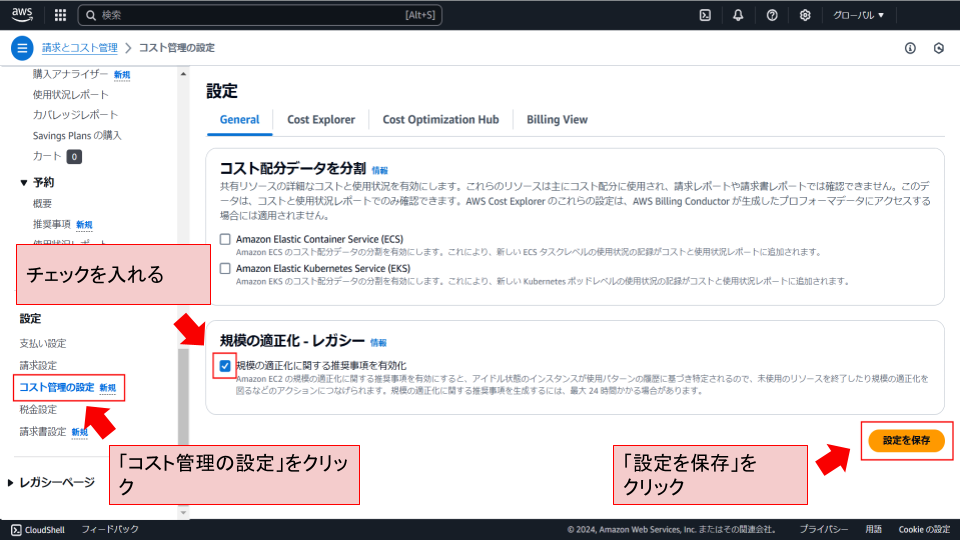The width and height of the screenshot is (960, 540).
Task: Open the hexagon clock icon at top right
Action: coord(939,48)
